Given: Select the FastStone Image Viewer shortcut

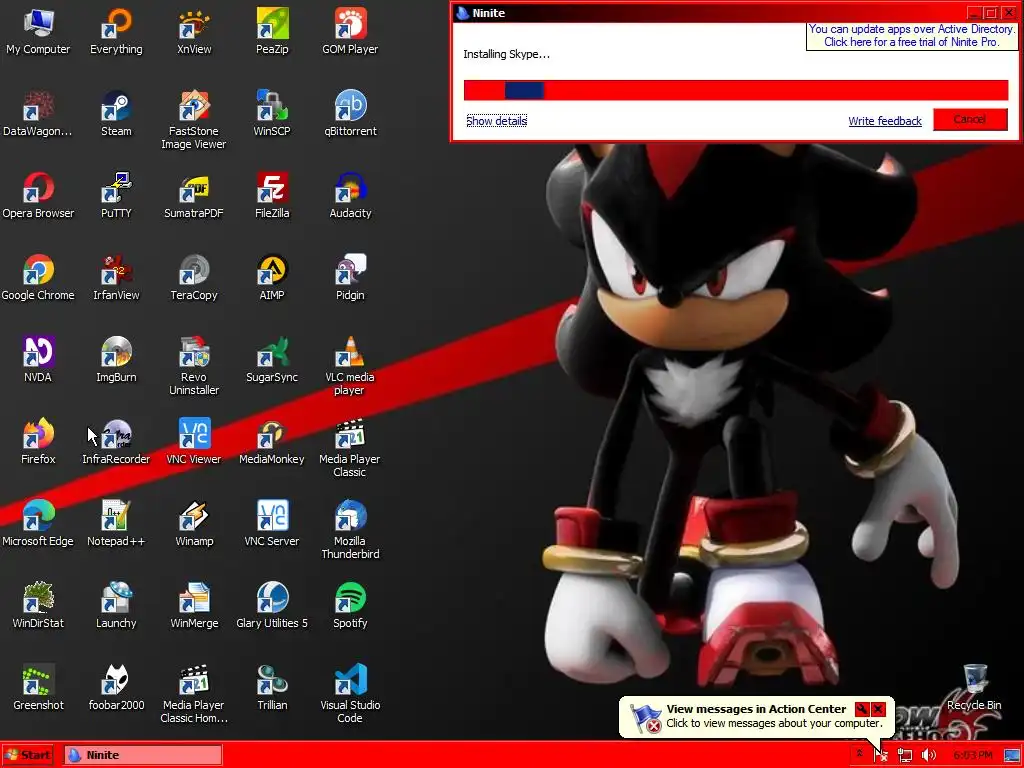Looking at the screenshot, I should (194, 120).
